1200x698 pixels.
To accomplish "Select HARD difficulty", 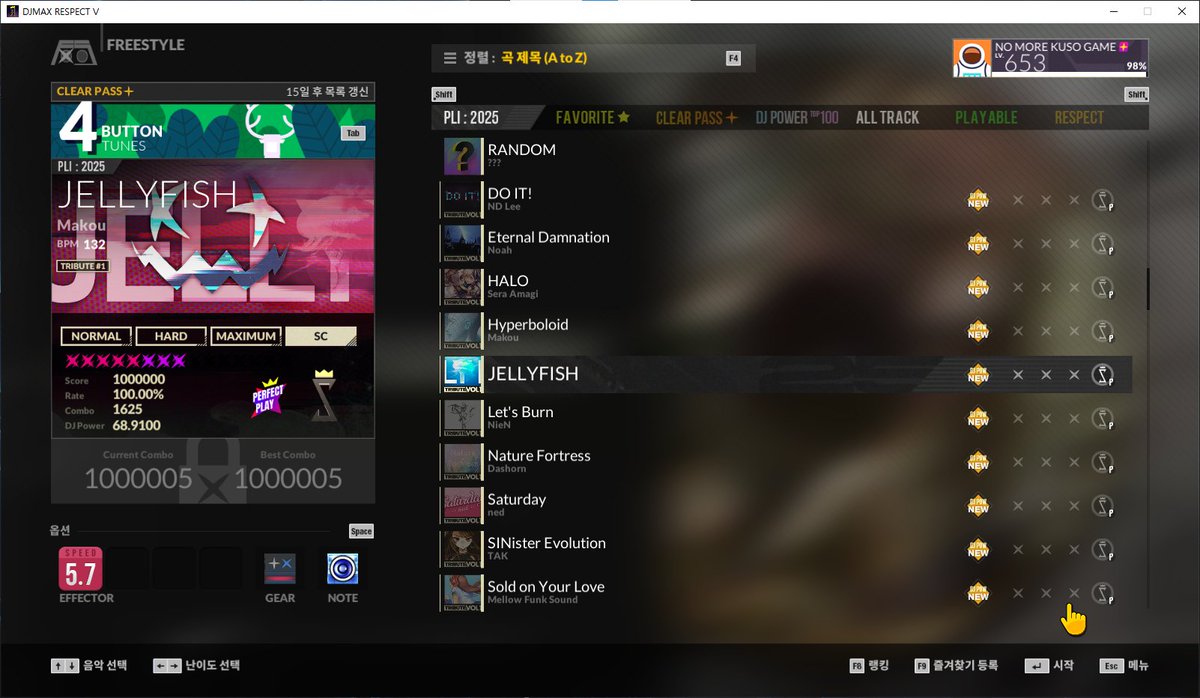I will pos(171,336).
